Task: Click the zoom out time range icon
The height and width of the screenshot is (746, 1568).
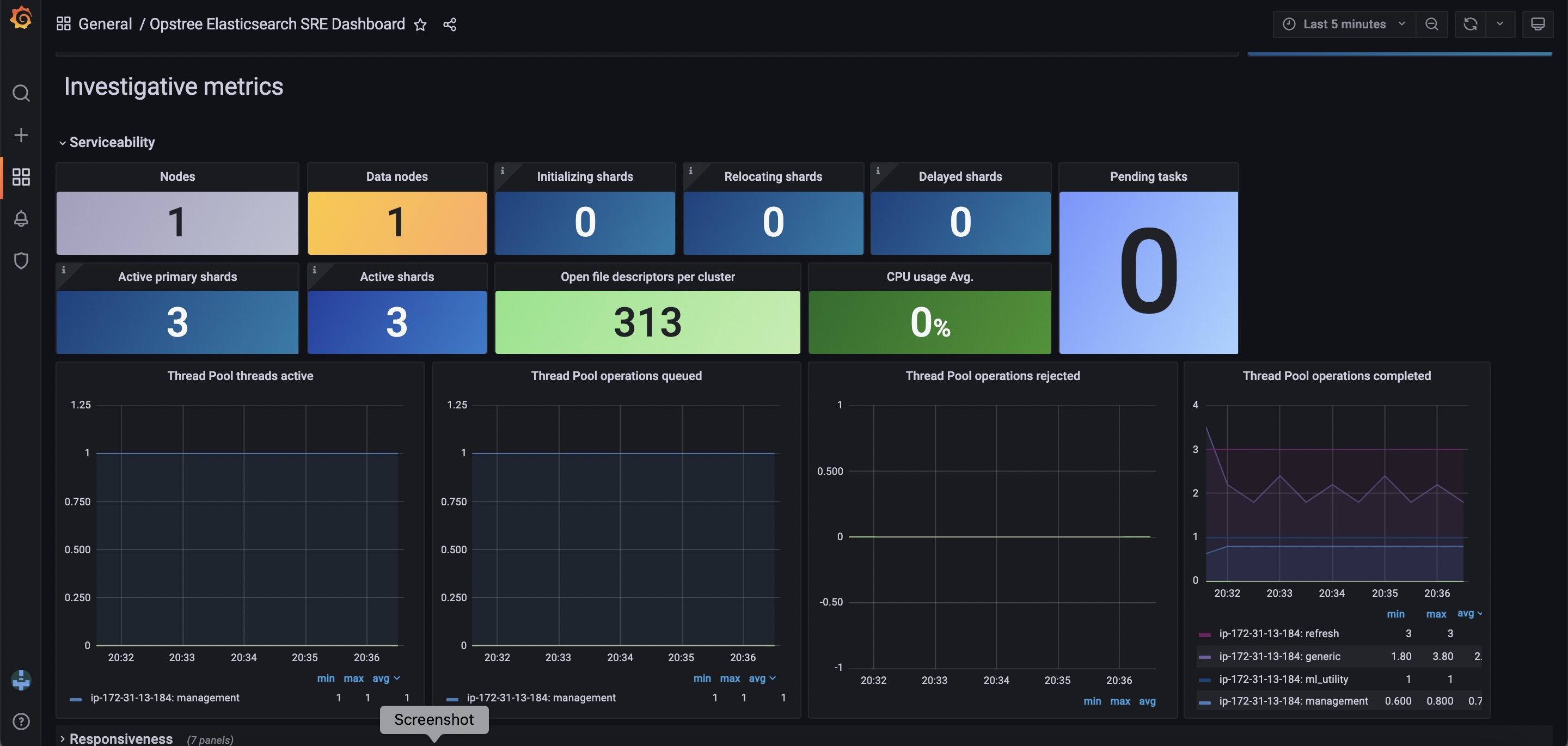Action: pos(1432,25)
